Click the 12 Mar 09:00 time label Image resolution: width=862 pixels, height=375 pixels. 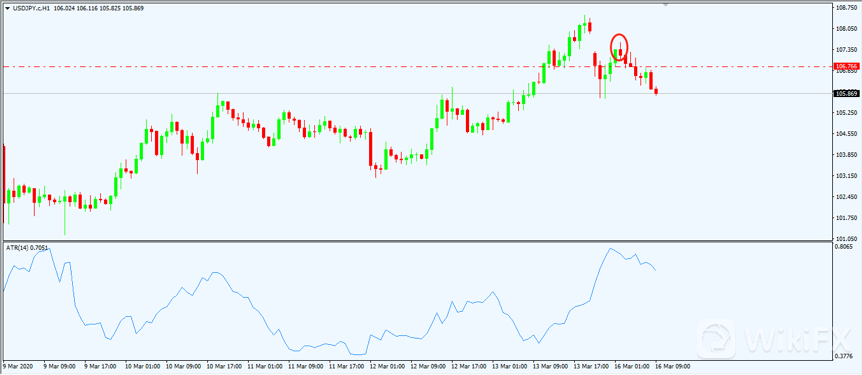427,365
